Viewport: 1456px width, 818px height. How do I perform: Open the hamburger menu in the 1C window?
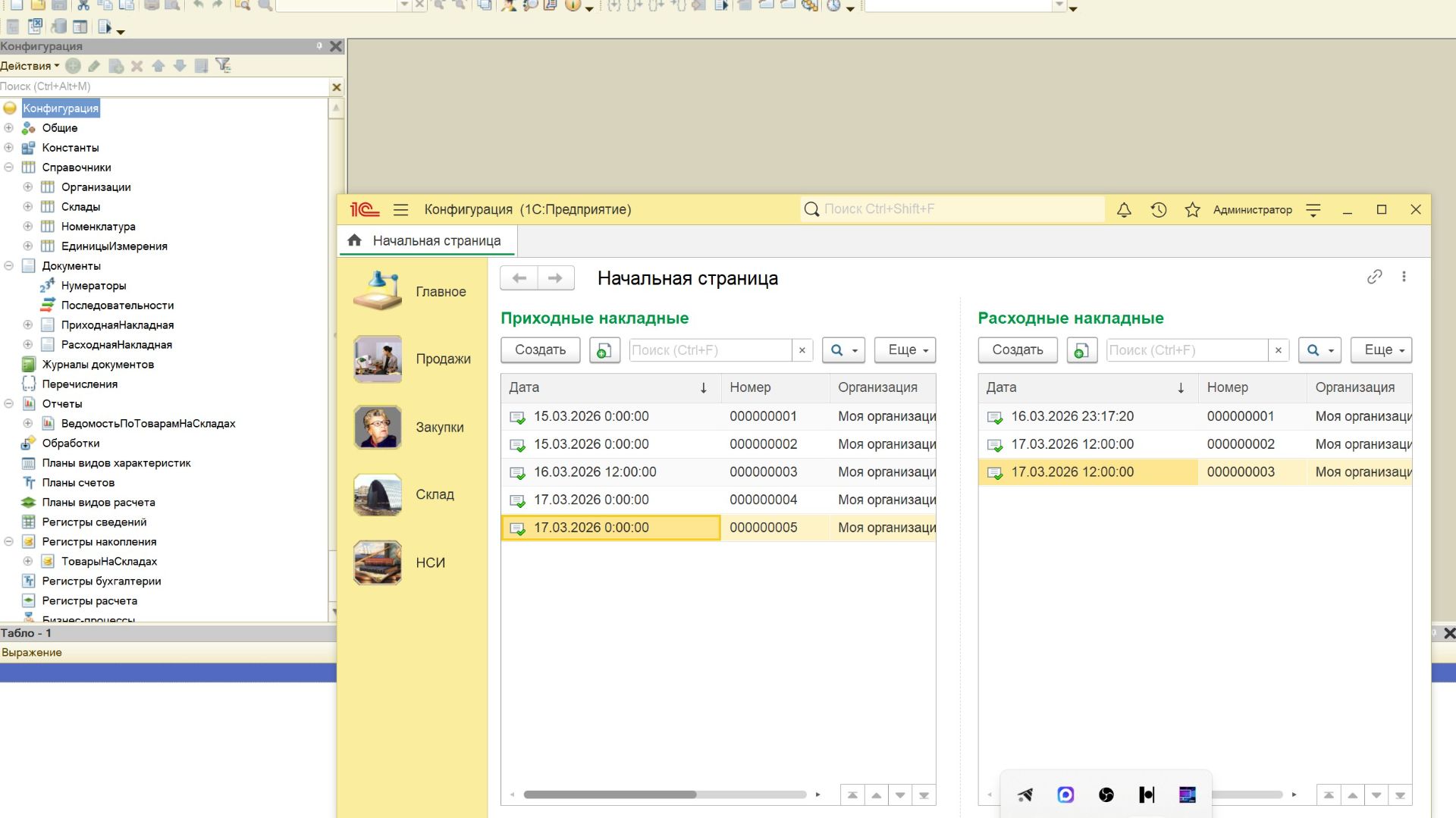click(400, 209)
